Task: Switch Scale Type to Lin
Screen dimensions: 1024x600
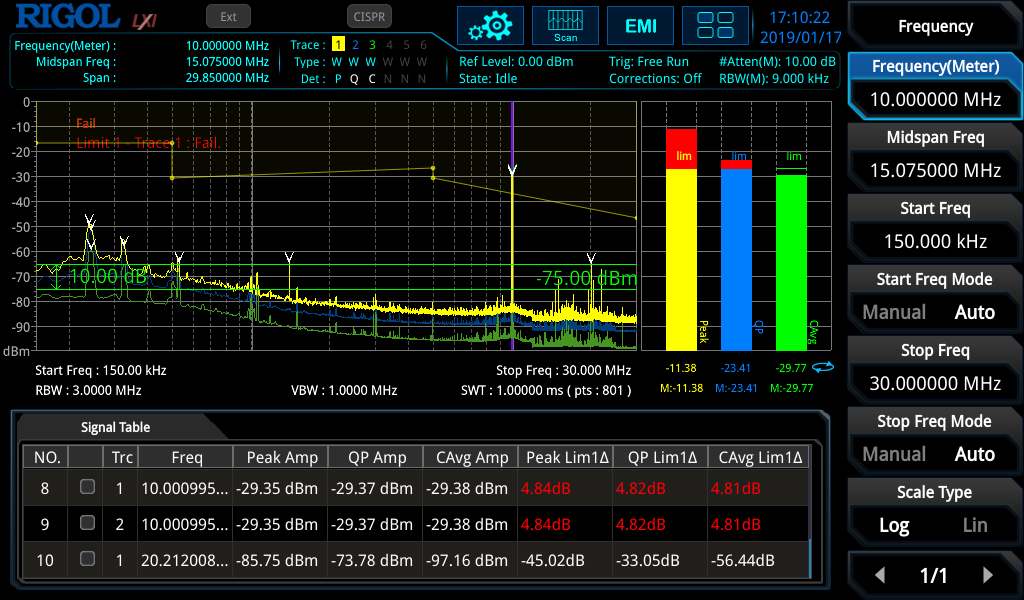Action: coord(975,525)
